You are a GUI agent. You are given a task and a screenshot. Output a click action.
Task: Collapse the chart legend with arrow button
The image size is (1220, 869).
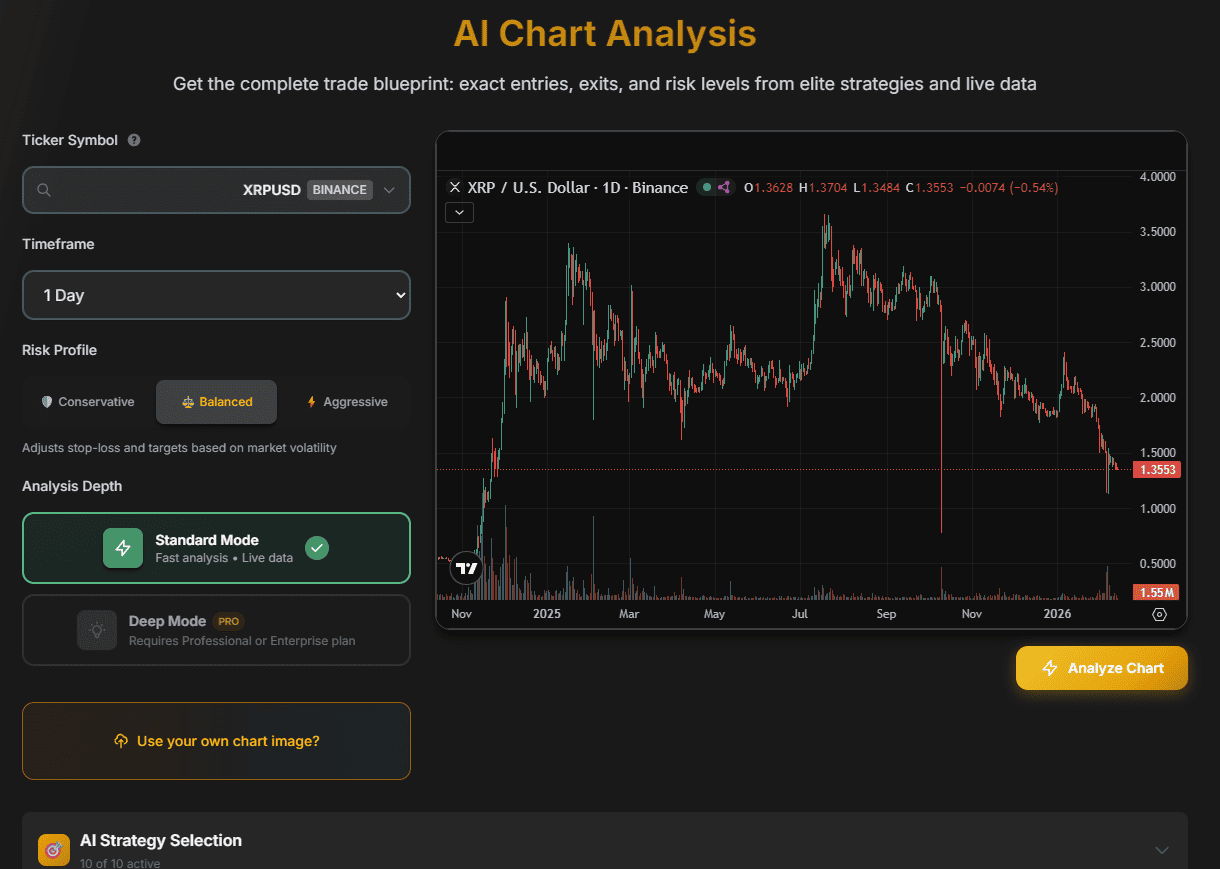click(x=459, y=212)
